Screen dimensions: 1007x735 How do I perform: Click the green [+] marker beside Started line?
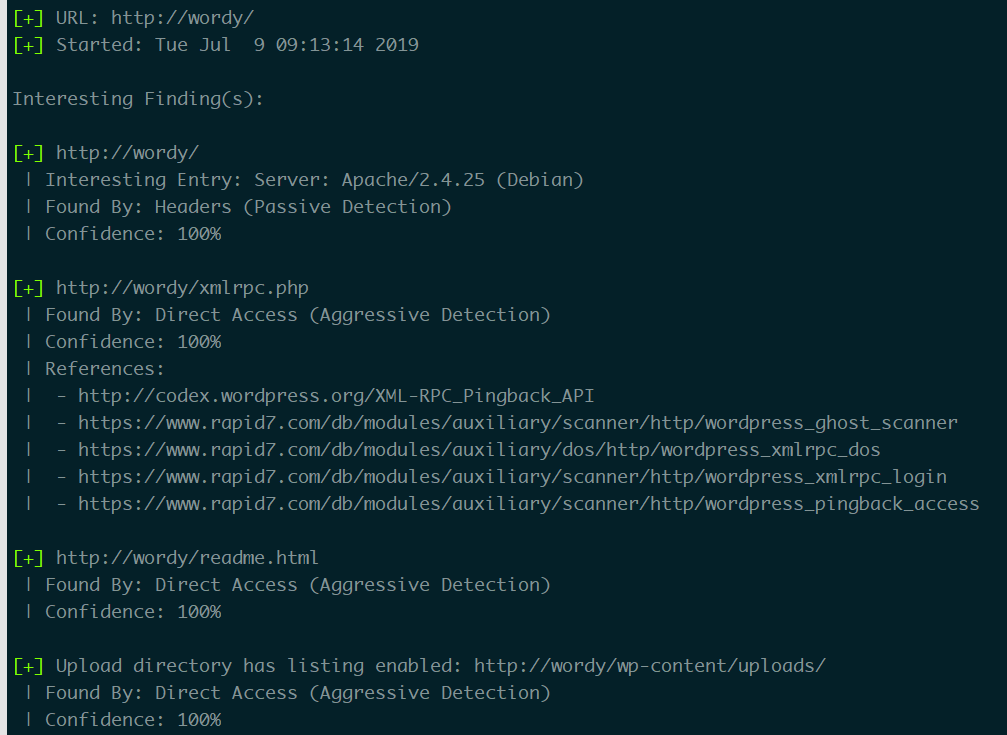29,45
